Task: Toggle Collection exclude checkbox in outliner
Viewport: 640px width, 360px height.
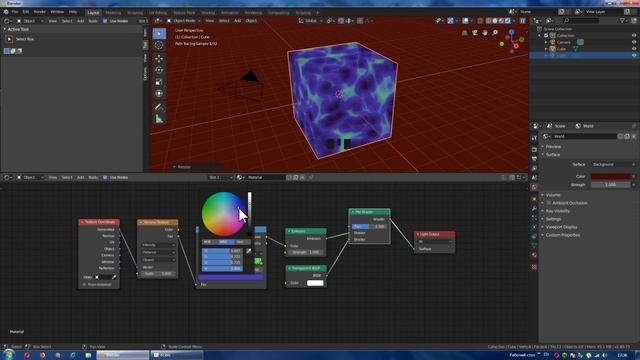Action: tap(546, 36)
